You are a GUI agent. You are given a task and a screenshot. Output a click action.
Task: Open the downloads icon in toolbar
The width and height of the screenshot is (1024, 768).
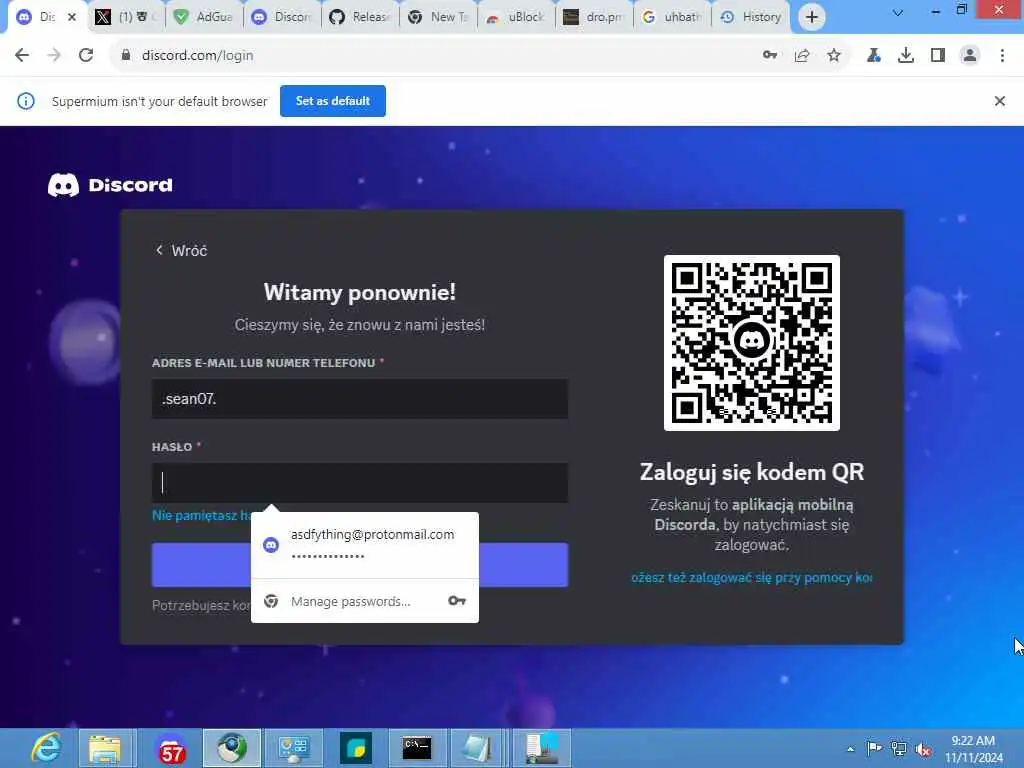[906, 56]
